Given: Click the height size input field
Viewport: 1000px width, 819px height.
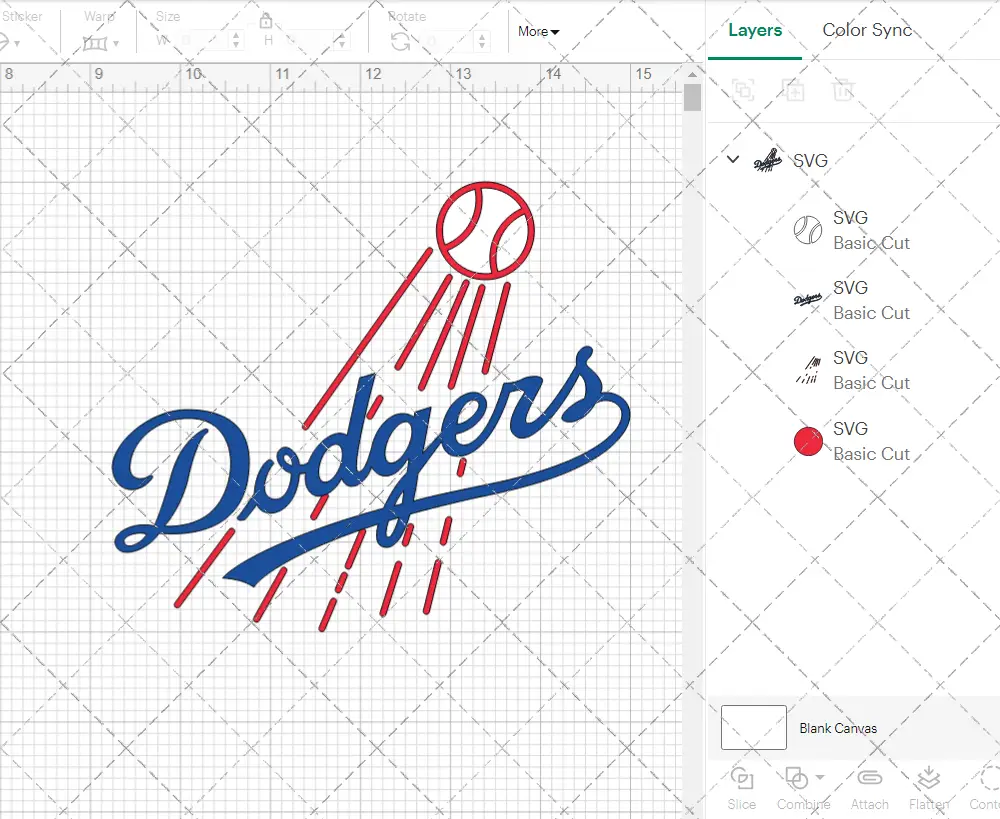Looking at the screenshot, I should click(309, 41).
